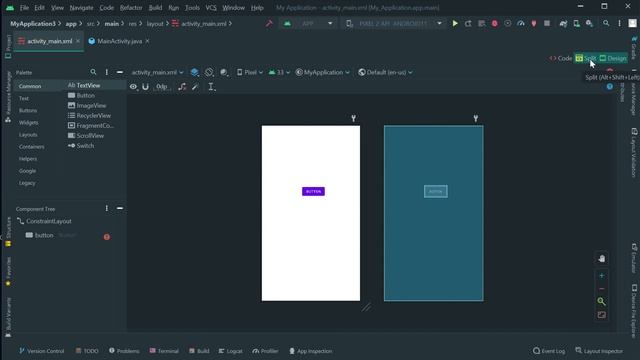Screen dimensions: 640x360
Task: Zoom in with the plus icon
Action: click(x=602, y=276)
